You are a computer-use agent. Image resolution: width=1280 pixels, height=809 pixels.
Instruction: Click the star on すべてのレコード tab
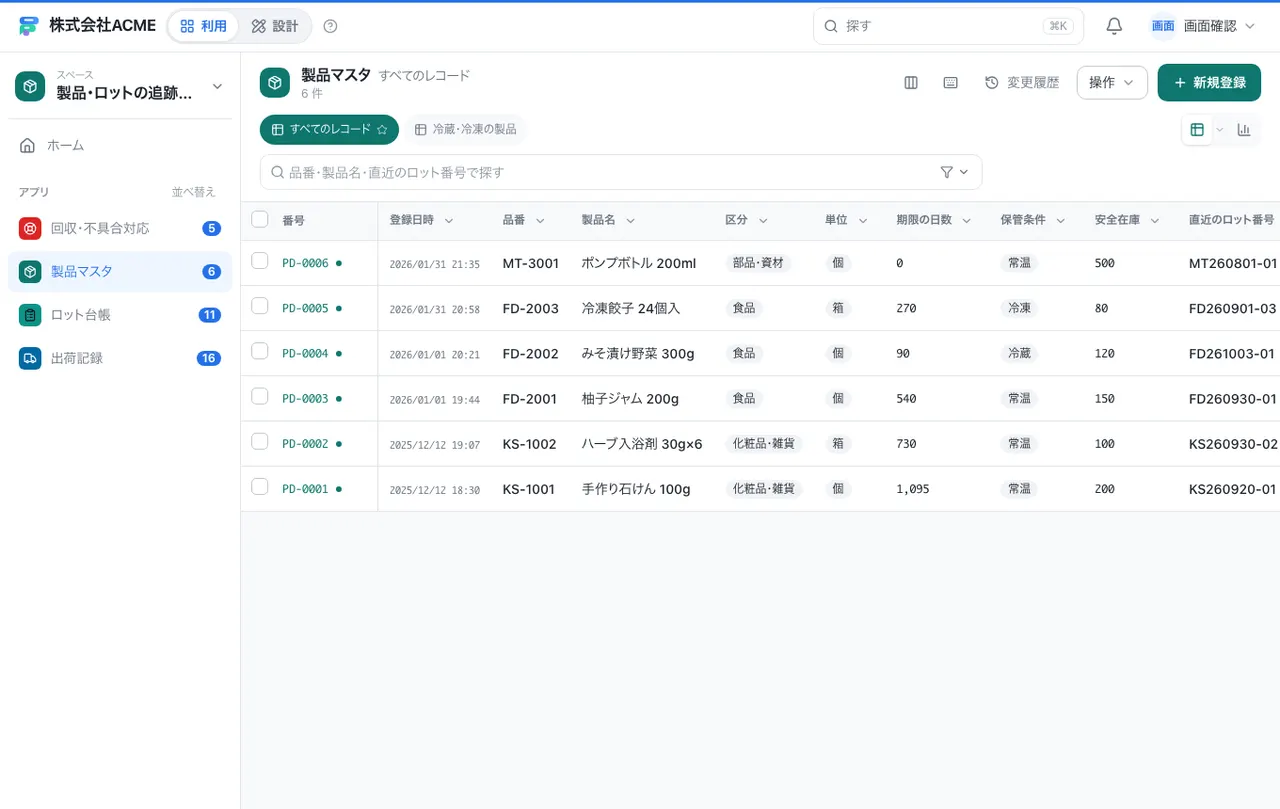pyautogui.click(x=382, y=130)
